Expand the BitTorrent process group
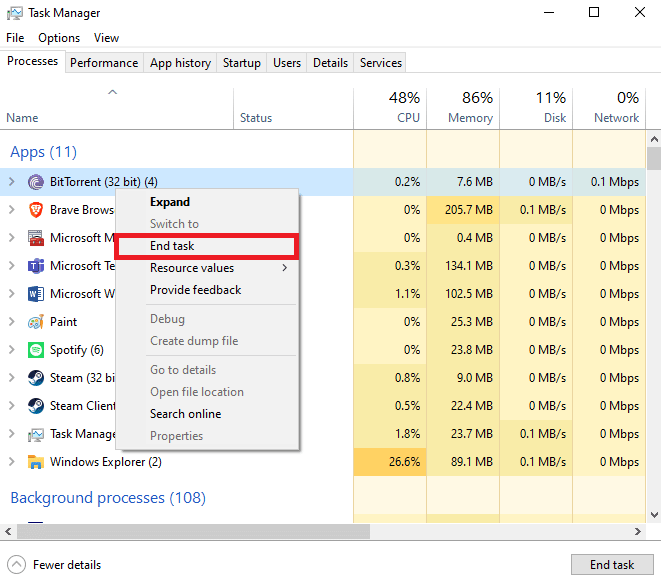This screenshot has width=661, height=587. pos(12,182)
